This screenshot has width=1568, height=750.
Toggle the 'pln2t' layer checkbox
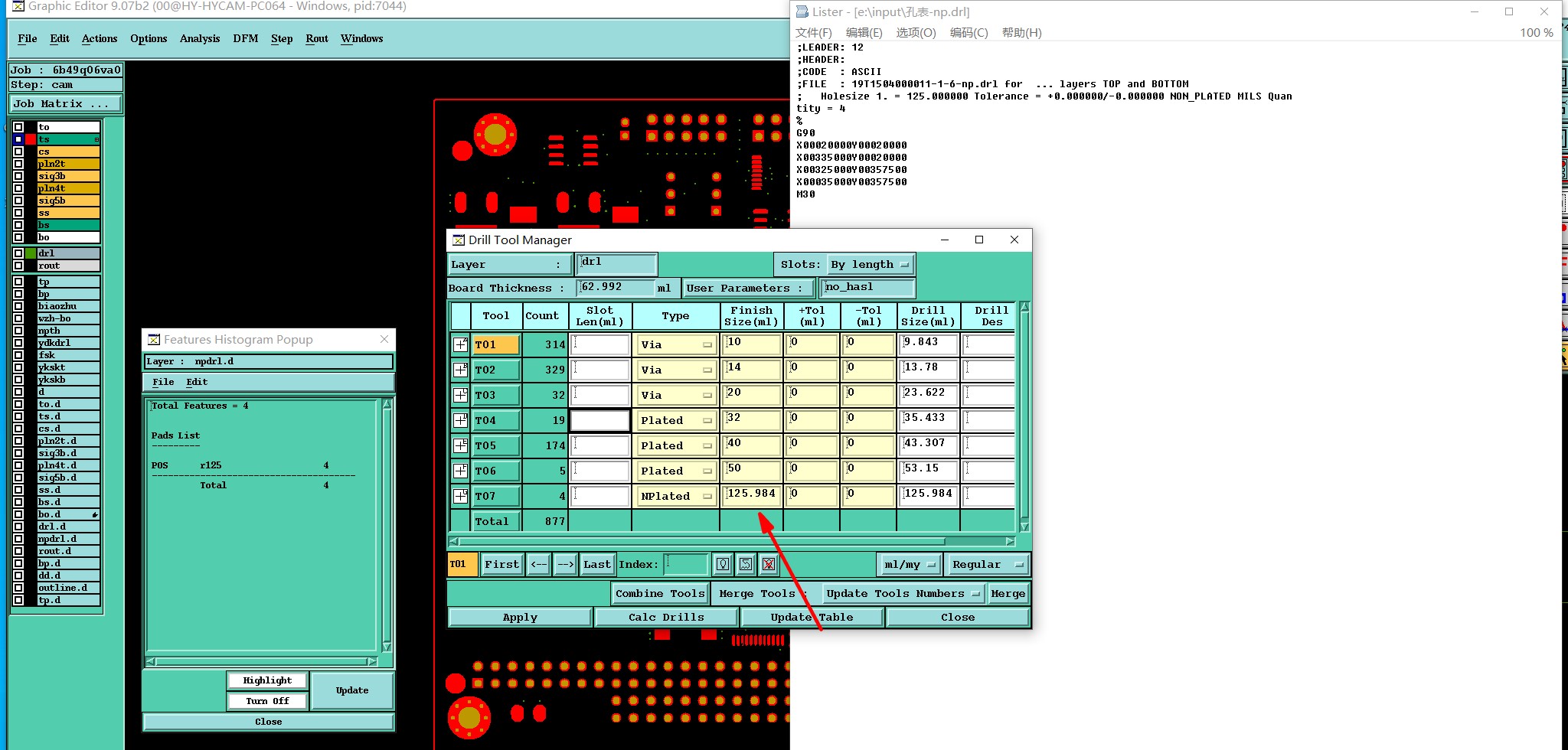pos(18,164)
